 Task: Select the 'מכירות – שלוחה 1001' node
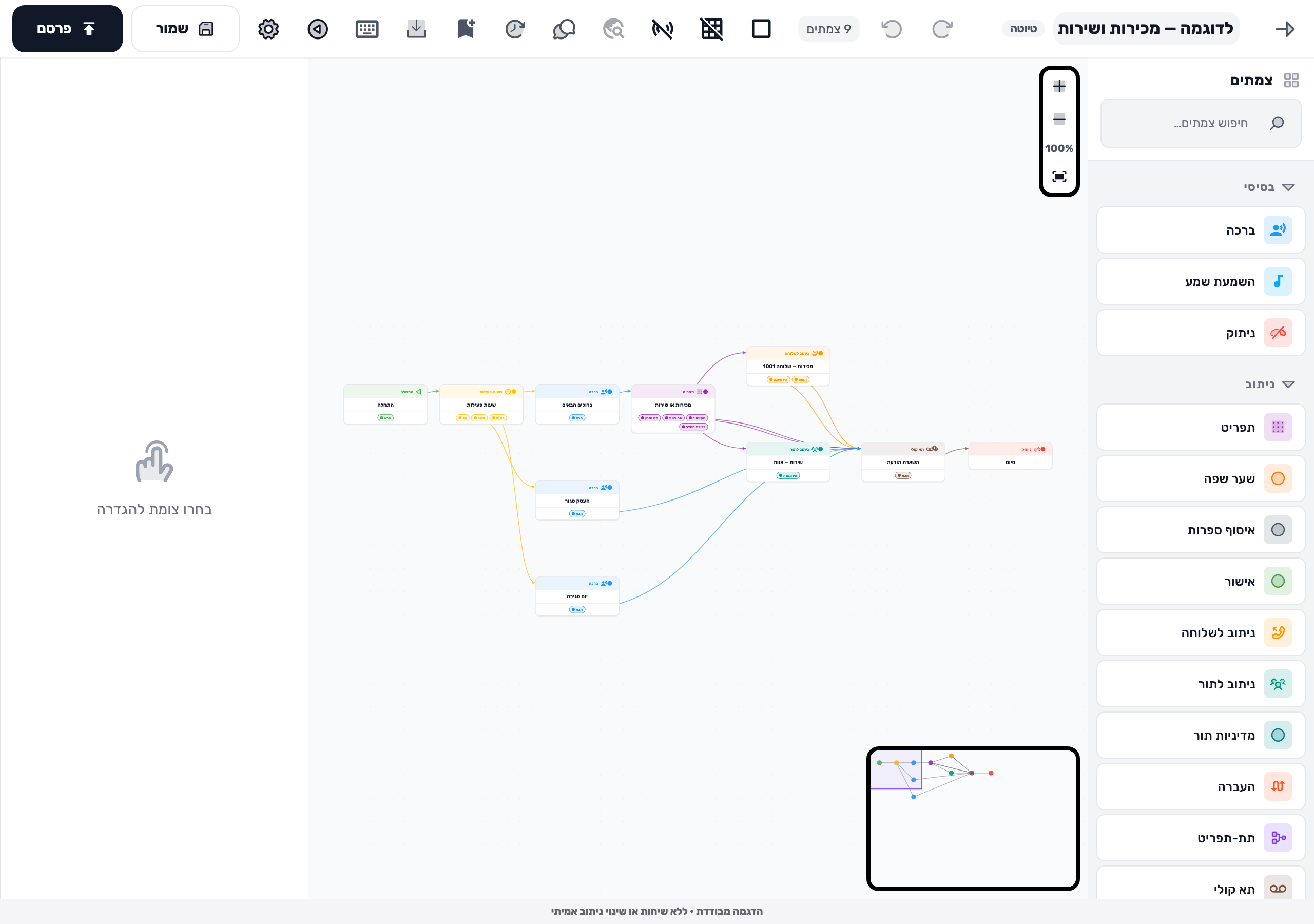[788, 367]
